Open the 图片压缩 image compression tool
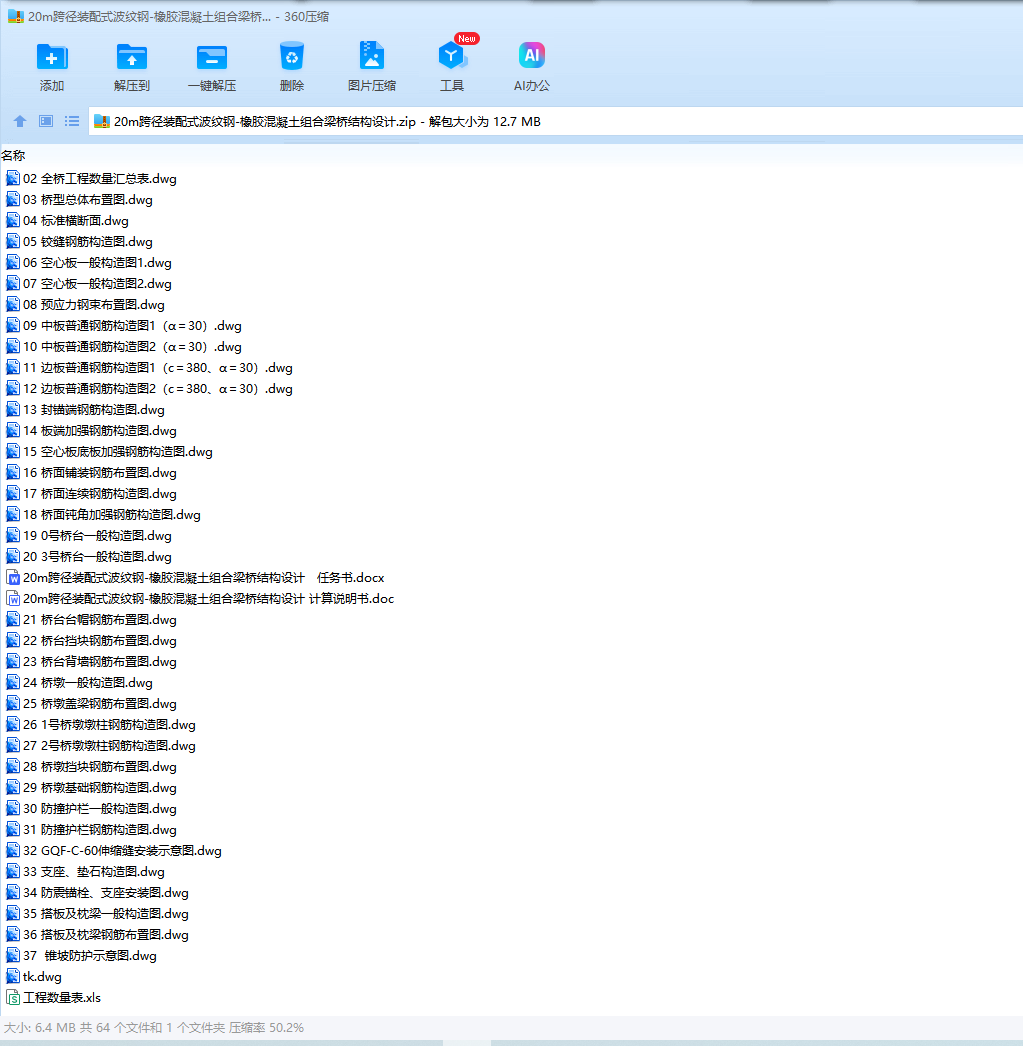Viewport: 1023px width, 1046px height. 371,56
